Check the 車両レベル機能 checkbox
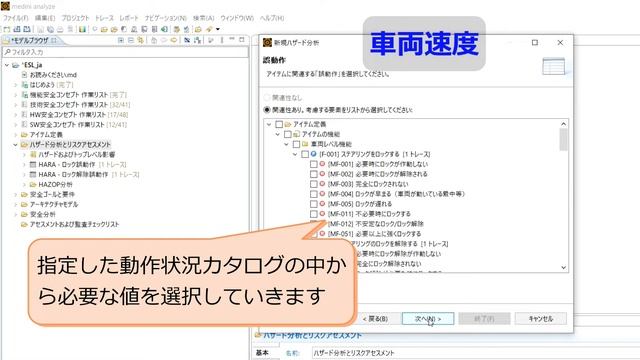640x360 pixels. (296, 144)
